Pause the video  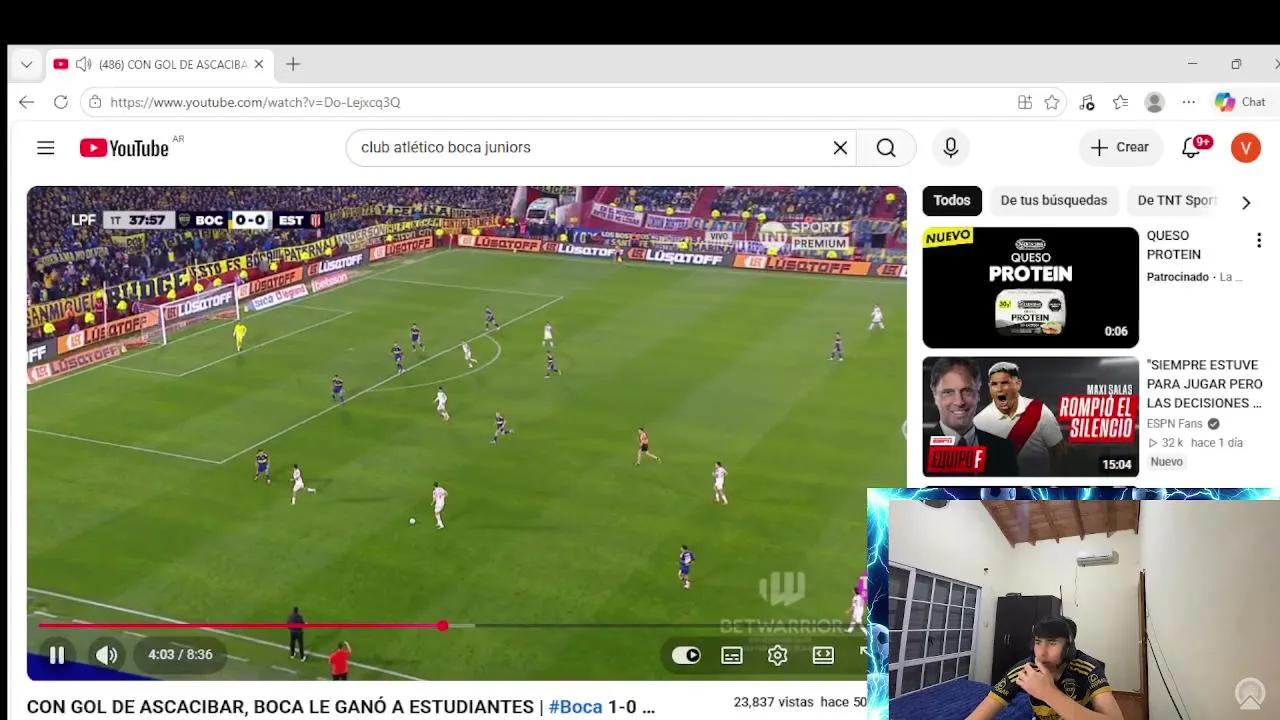tap(57, 655)
